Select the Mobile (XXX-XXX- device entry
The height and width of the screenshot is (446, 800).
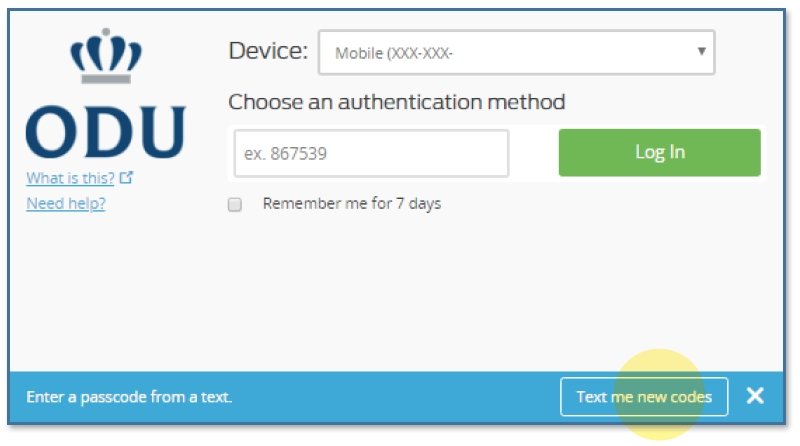[x=394, y=53]
